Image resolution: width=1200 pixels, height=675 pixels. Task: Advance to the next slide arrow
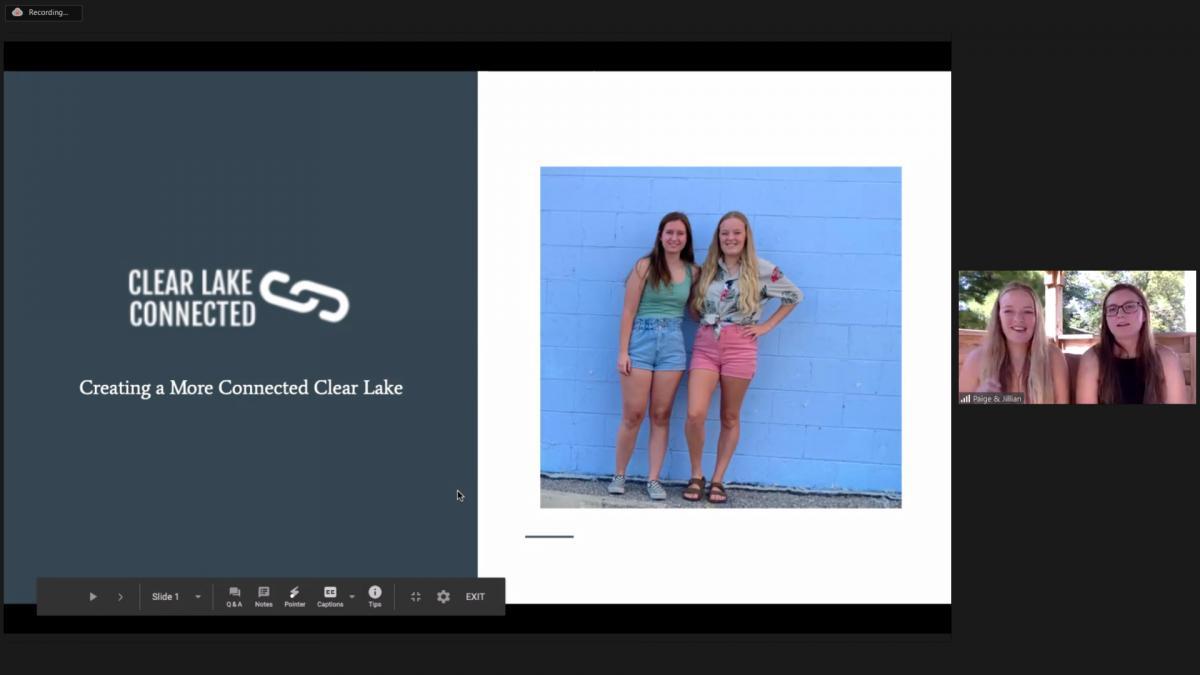(120, 597)
